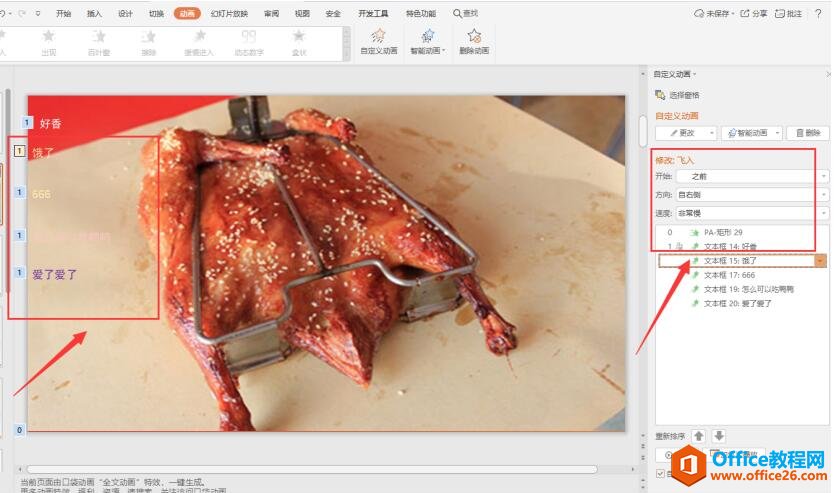Screen dimensions: 834x493
Task: Select 文本框 17: 666 animation entry
Action: tap(729, 275)
